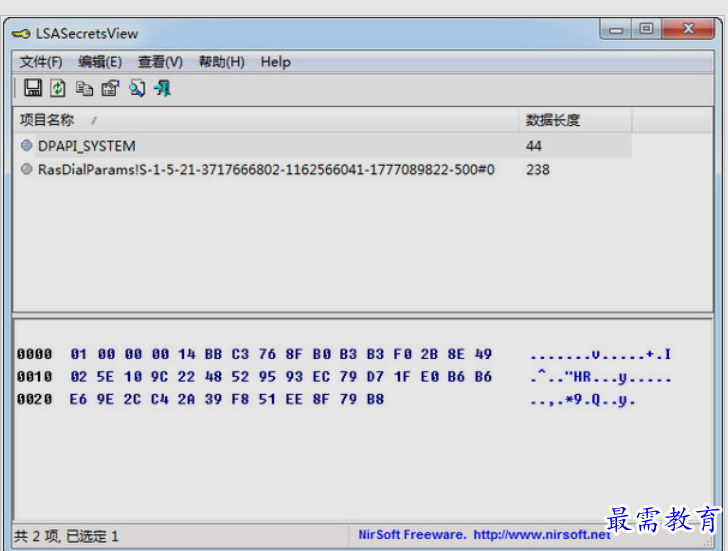Click the ASCII text ..,.*9.Q..y.

coord(582,399)
